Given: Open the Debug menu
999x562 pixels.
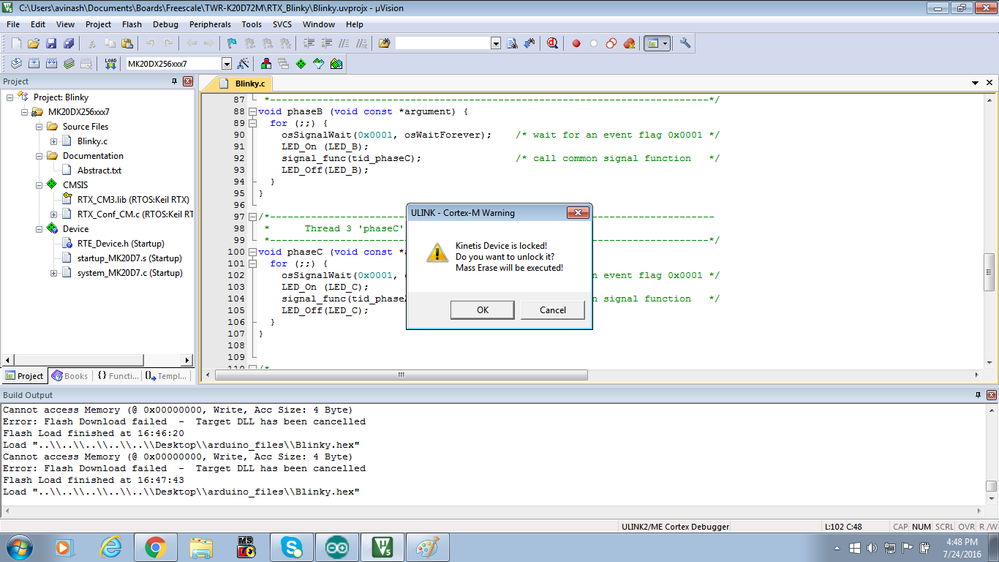Looking at the screenshot, I should tap(165, 24).
